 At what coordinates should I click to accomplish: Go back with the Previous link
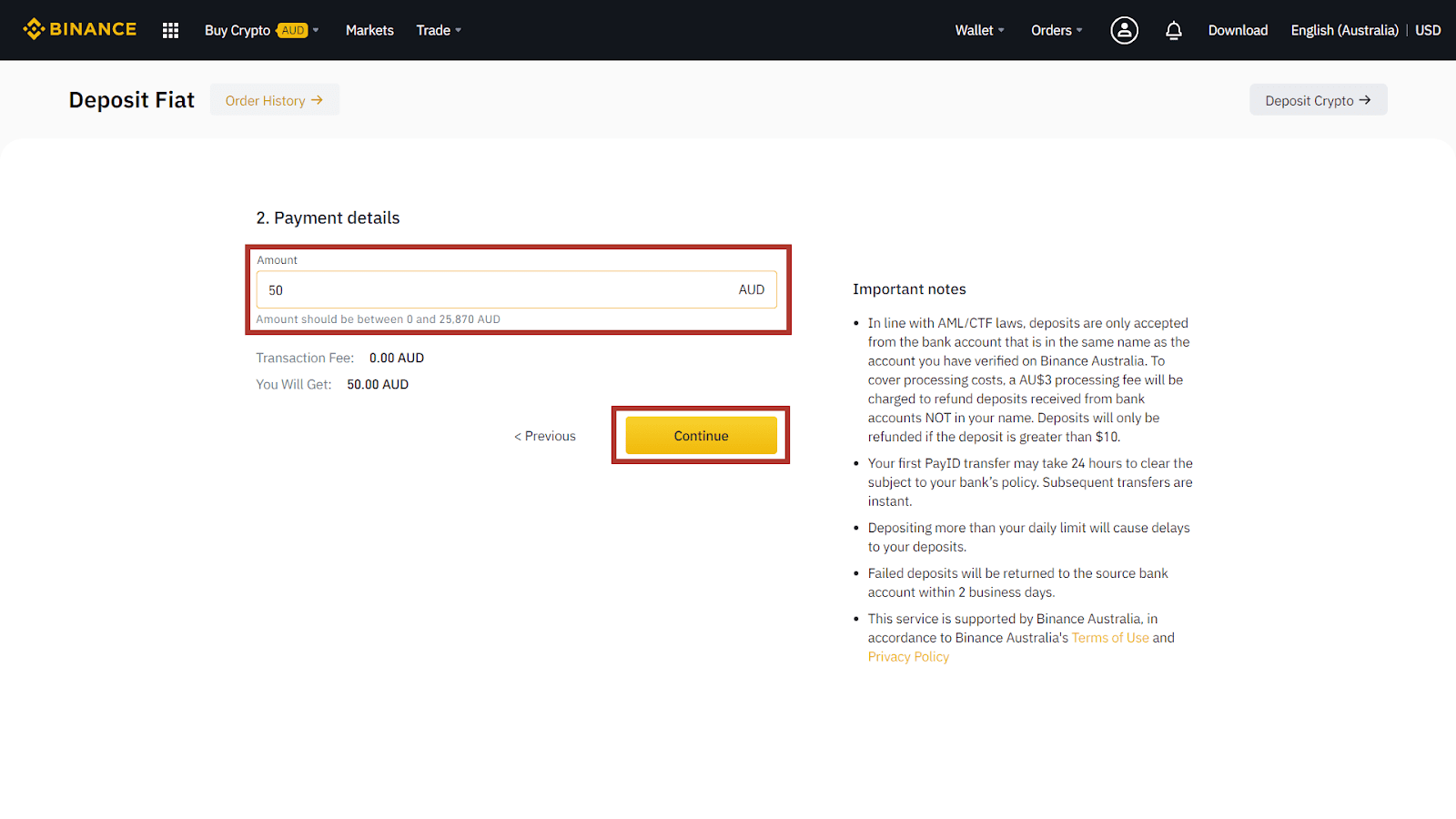coord(545,436)
